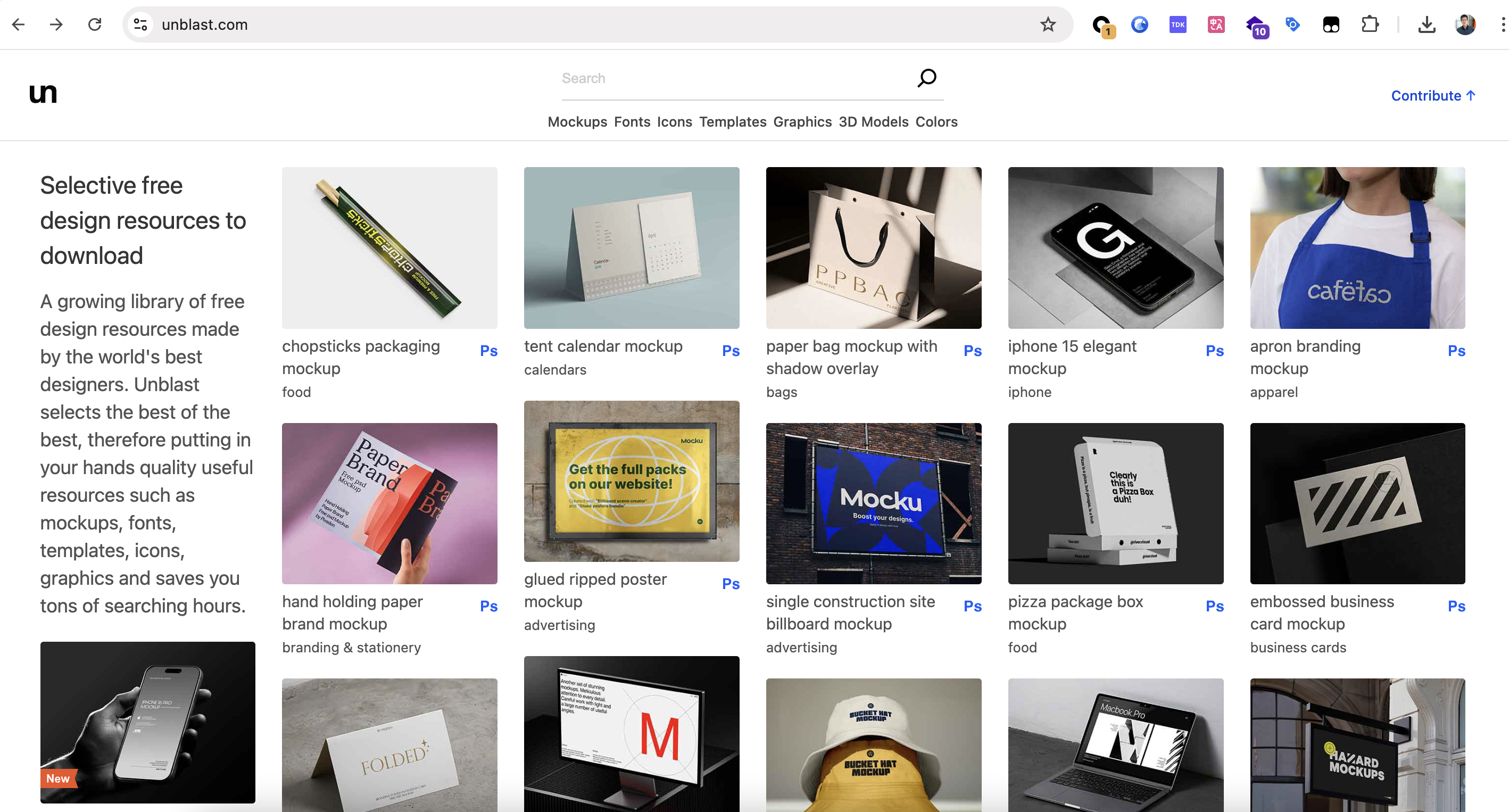The height and width of the screenshot is (812, 1509).
Task: Click Ps icon beside tent calendar mockup
Action: click(731, 350)
